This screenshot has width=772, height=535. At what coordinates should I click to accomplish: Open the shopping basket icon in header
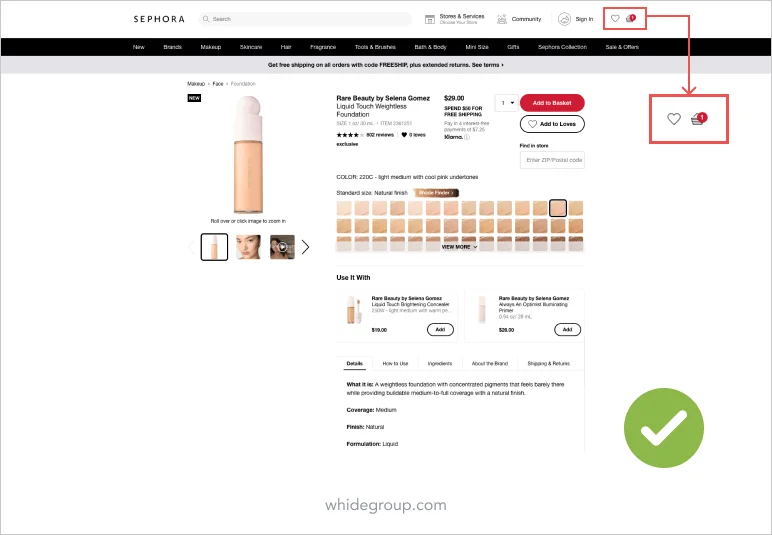pos(630,19)
